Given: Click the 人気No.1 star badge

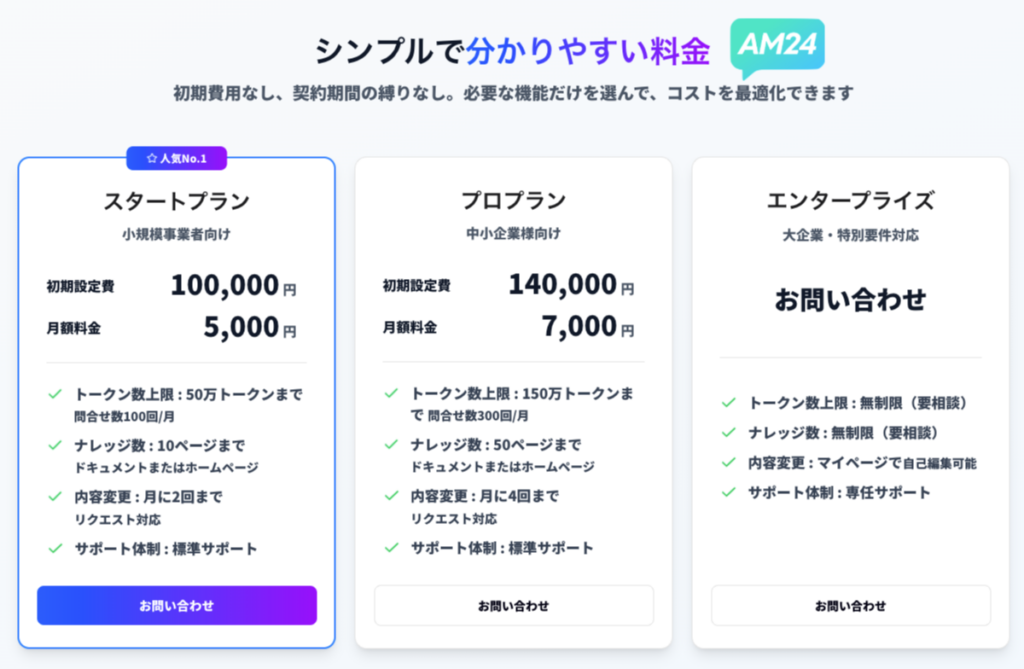Looking at the screenshot, I should pos(176,158).
